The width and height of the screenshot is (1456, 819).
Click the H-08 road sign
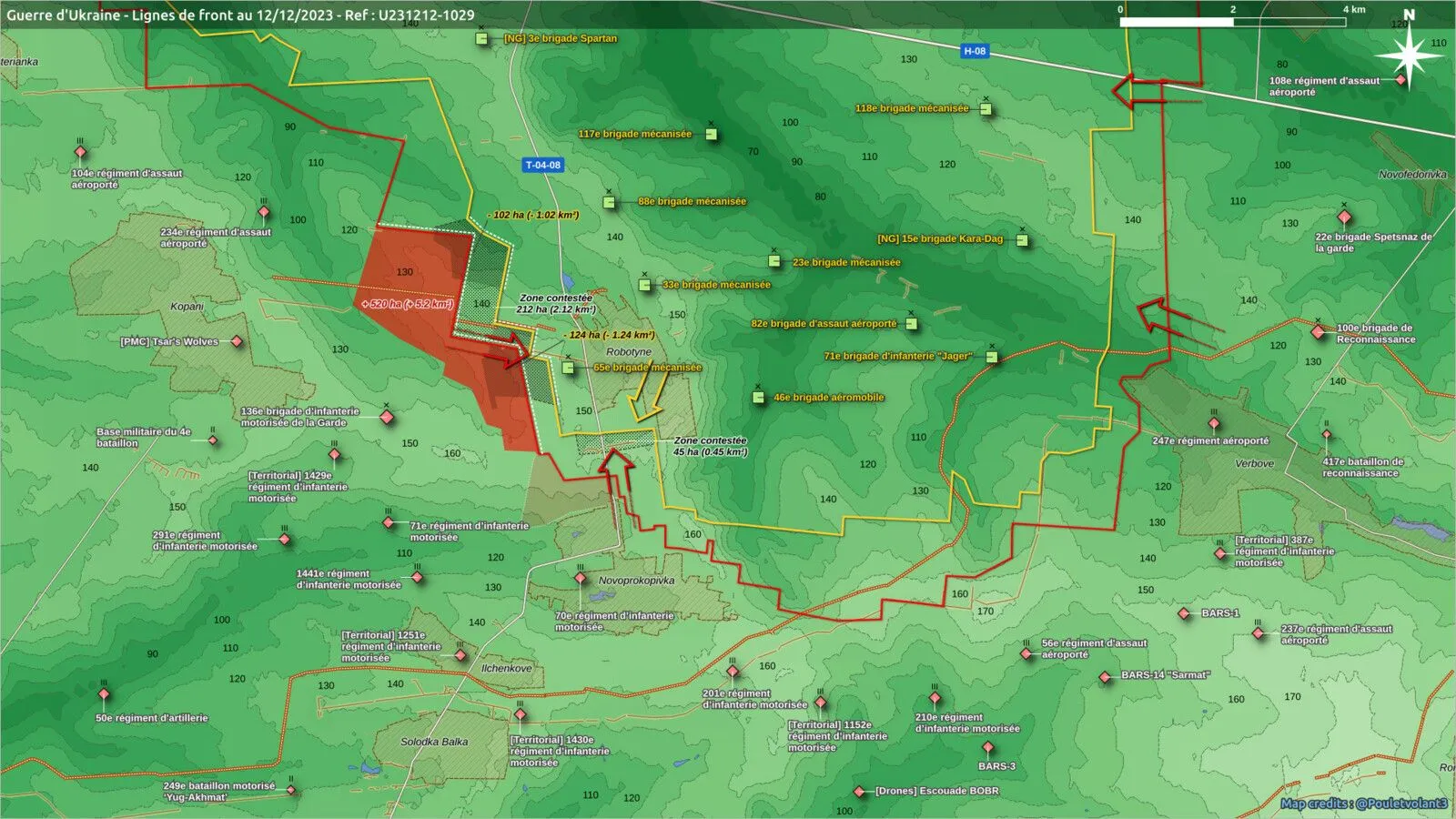[x=975, y=51]
